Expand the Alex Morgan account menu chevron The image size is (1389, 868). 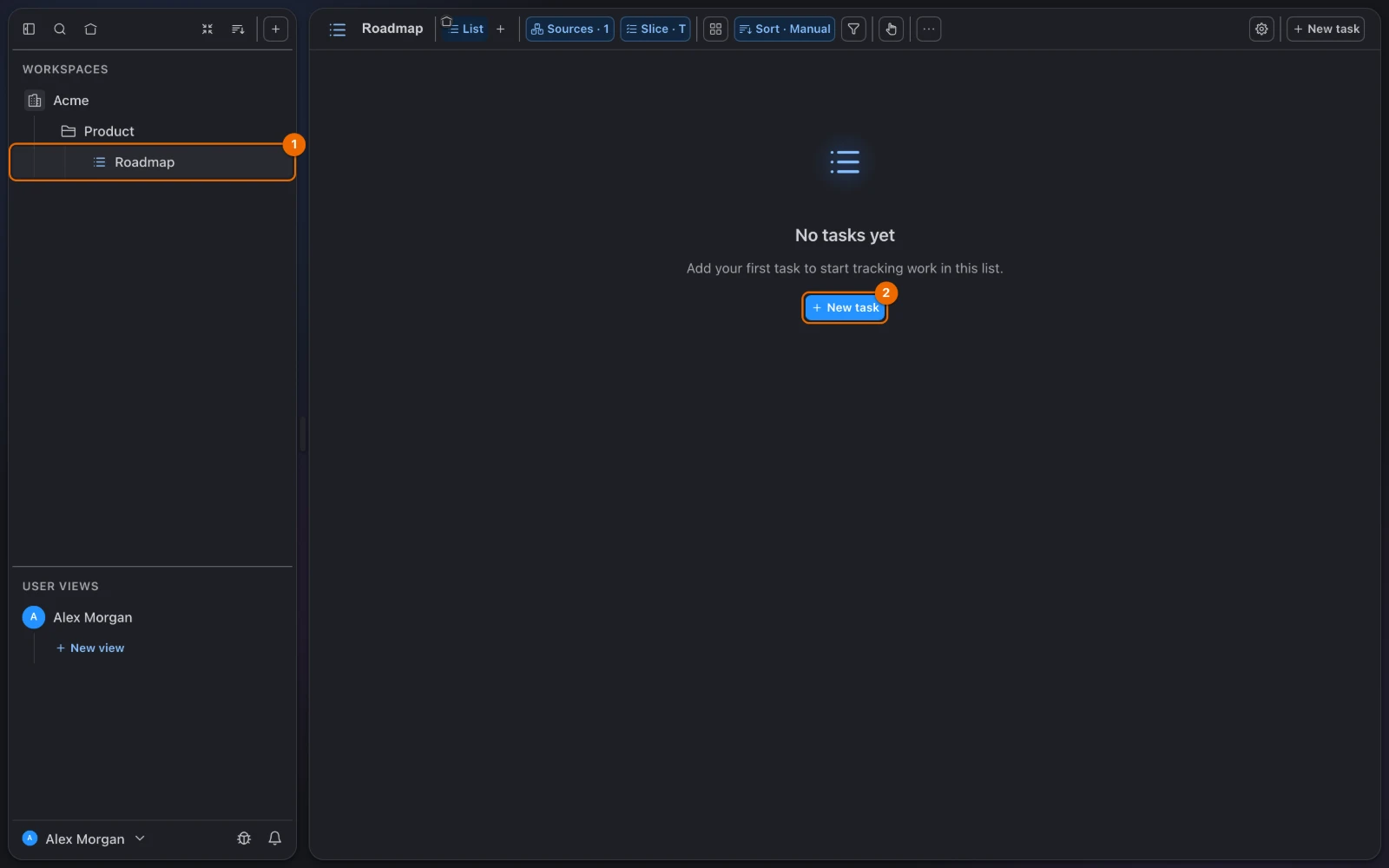[x=140, y=838]
